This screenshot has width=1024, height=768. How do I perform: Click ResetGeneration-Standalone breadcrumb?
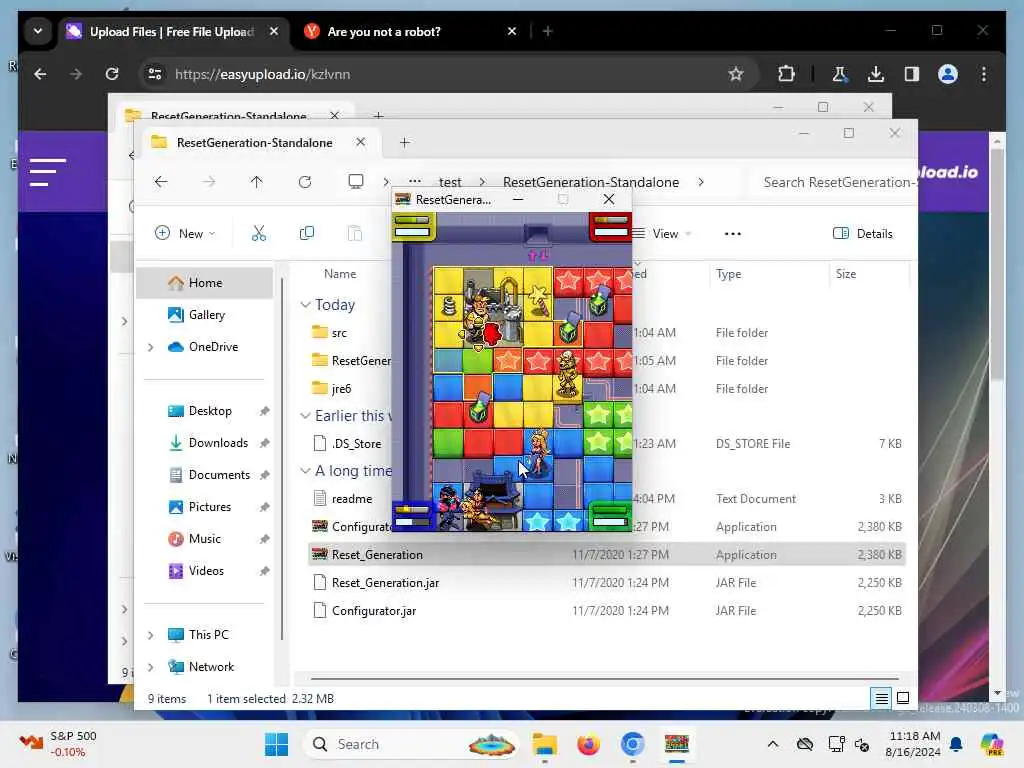591,182
